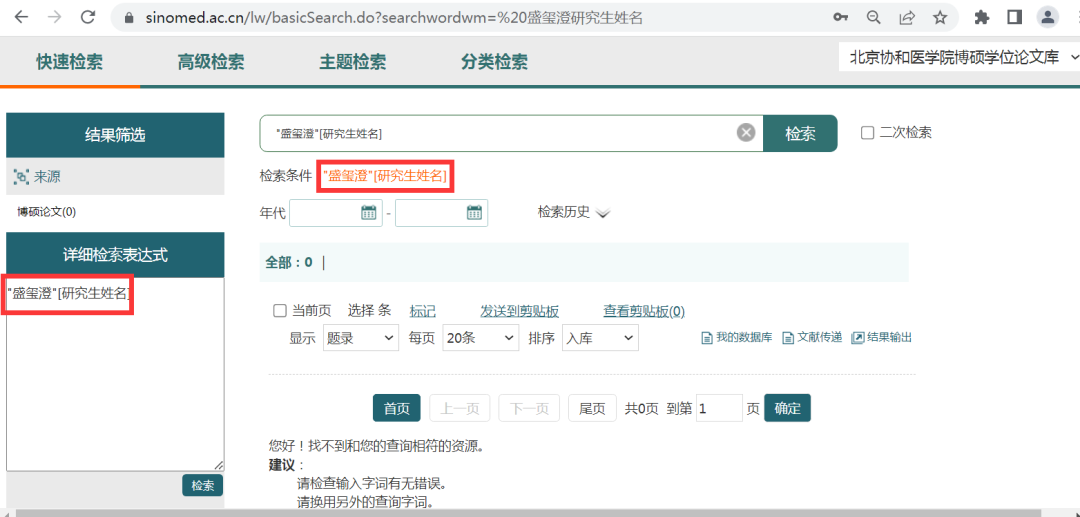Enable the 二次检索 checkbox
Image resolution: width=1080 pixels, height=517 pixels.
pos(867,133)
